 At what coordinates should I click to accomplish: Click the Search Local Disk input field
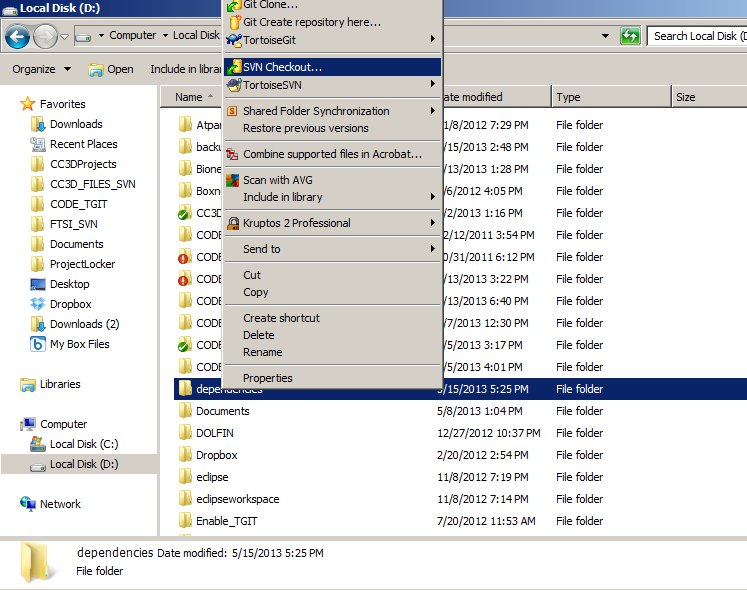(696, 36)
